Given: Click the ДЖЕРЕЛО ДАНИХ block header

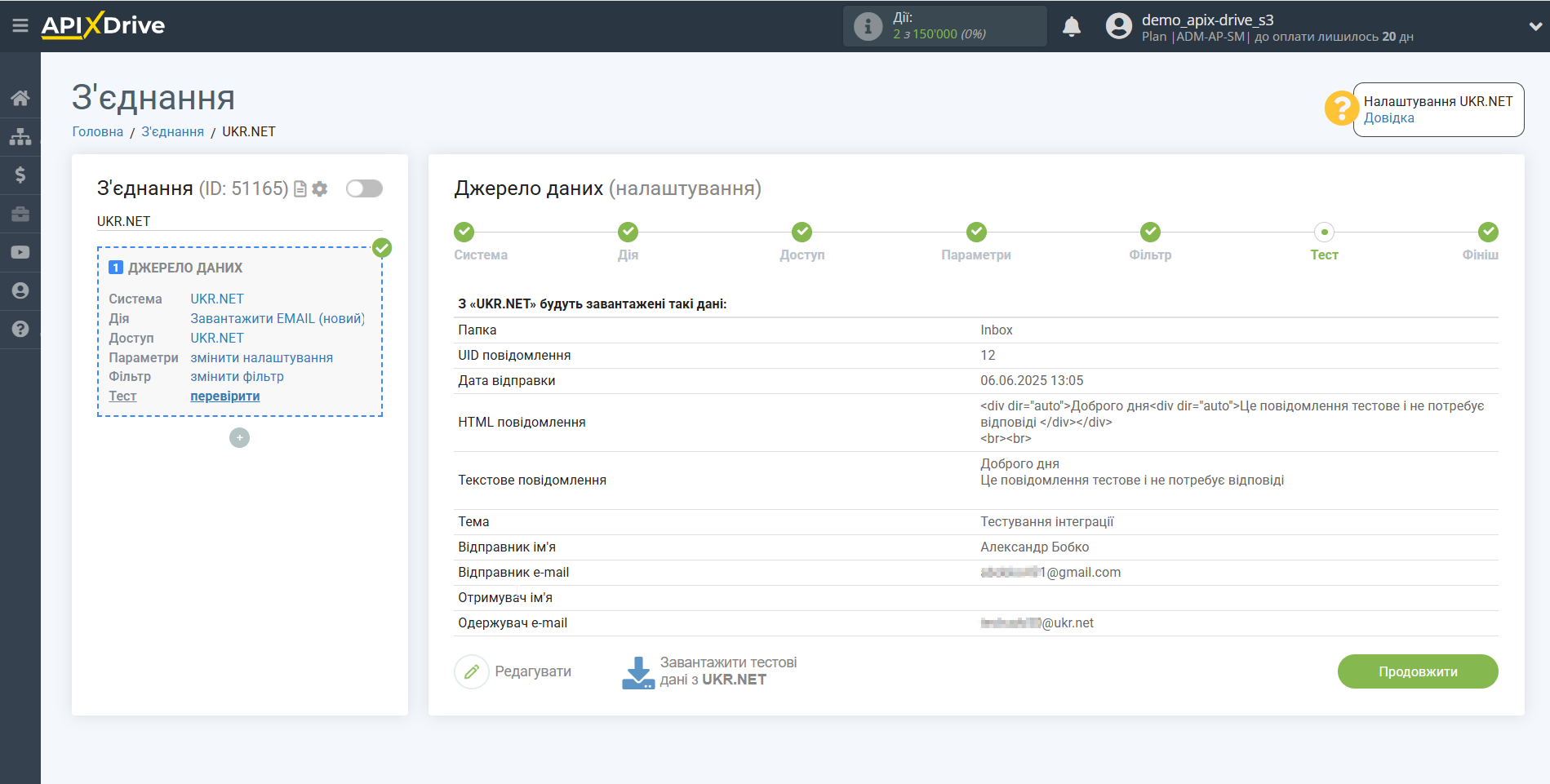Looking at the screenshot, I should click(x=185, y=268).
